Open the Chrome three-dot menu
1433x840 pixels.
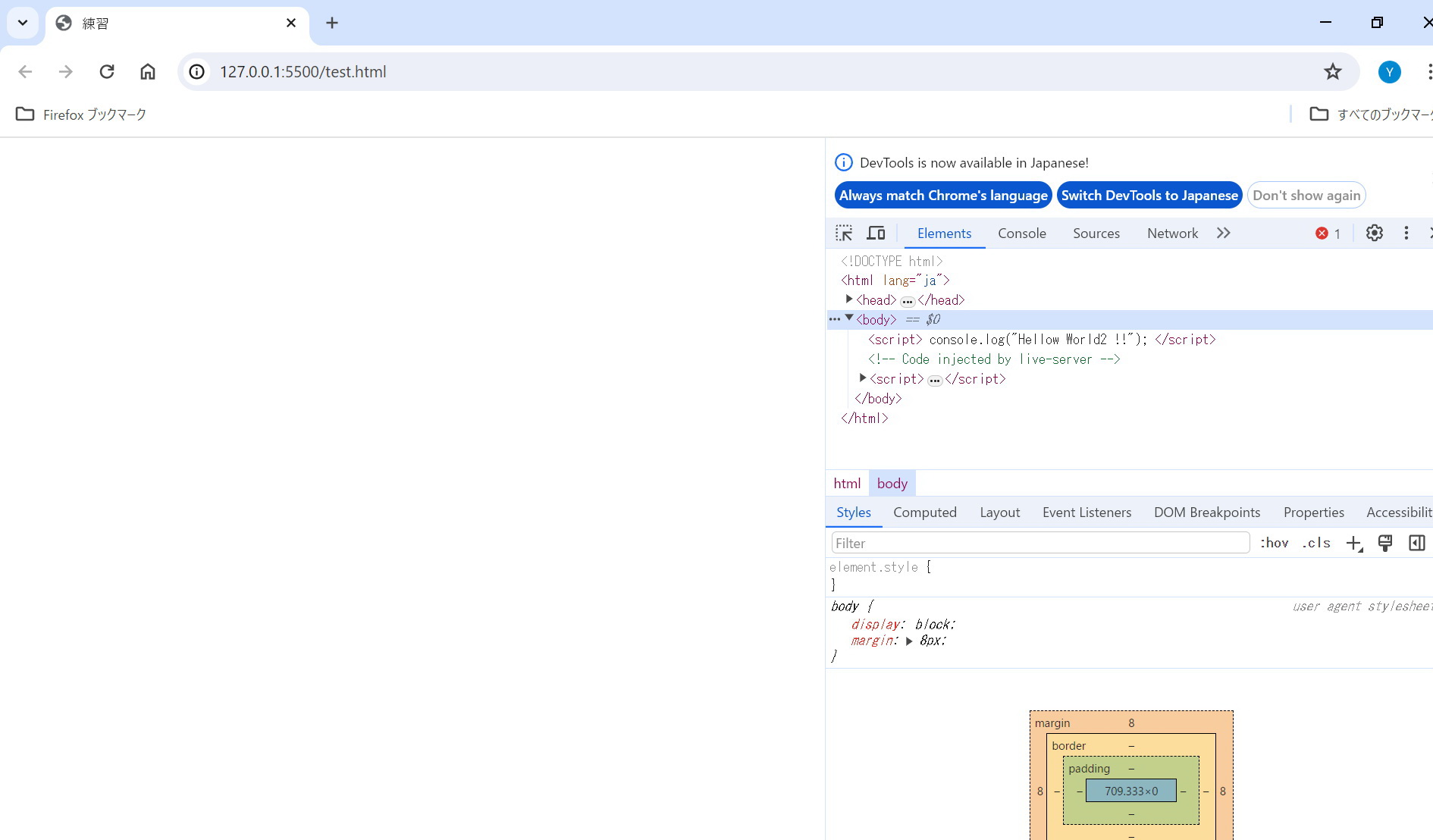1428,72
